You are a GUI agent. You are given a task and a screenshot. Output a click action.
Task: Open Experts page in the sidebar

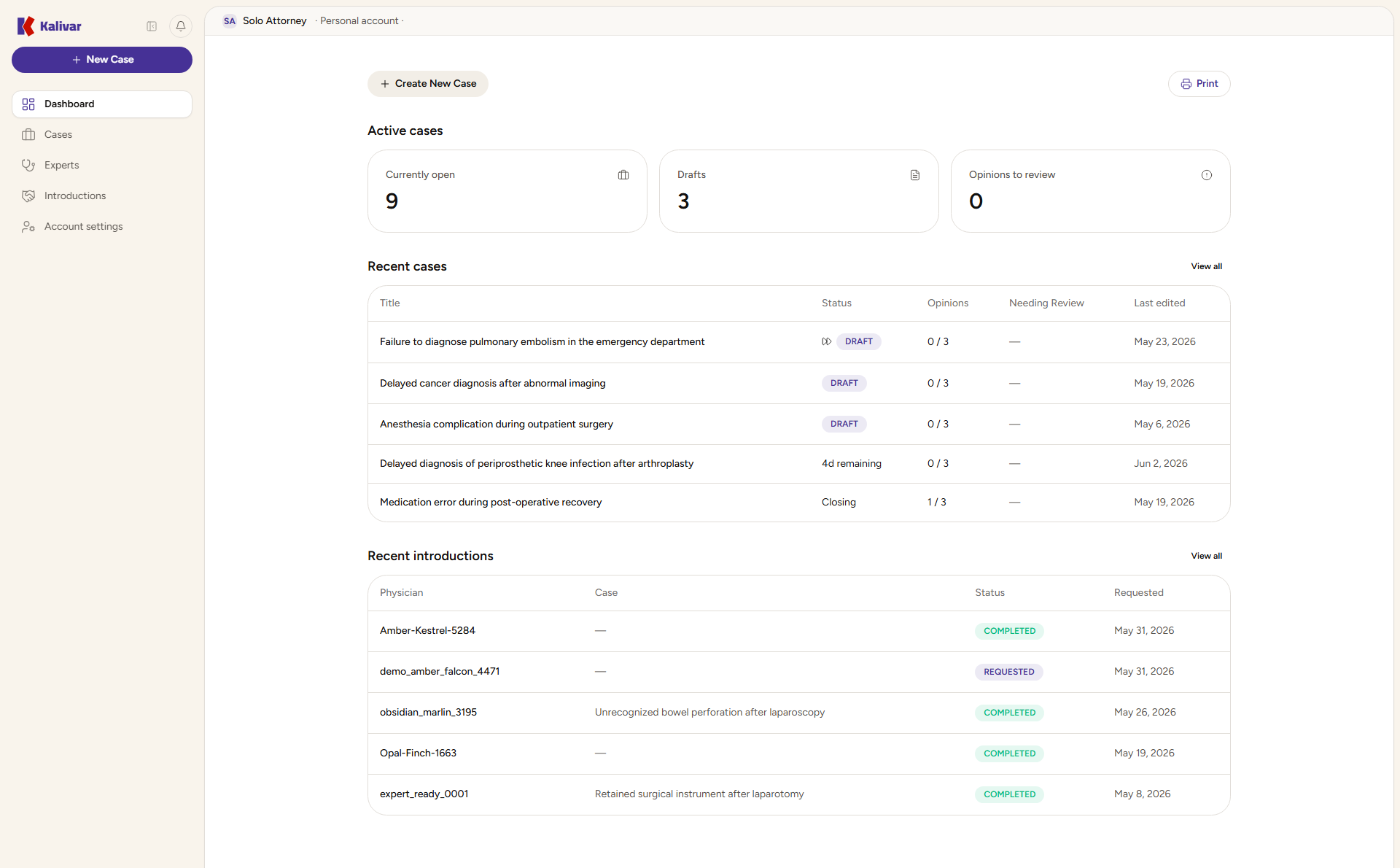coord(102,166)
